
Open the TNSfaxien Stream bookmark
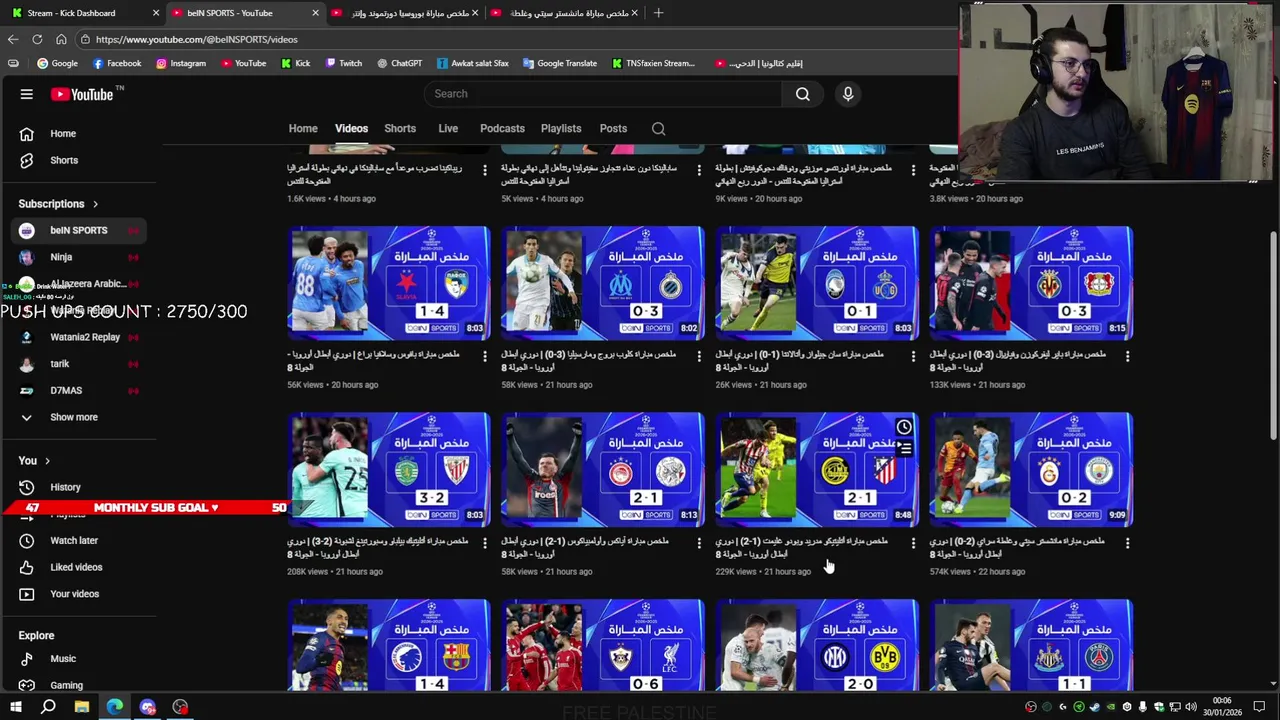point(653,63)
